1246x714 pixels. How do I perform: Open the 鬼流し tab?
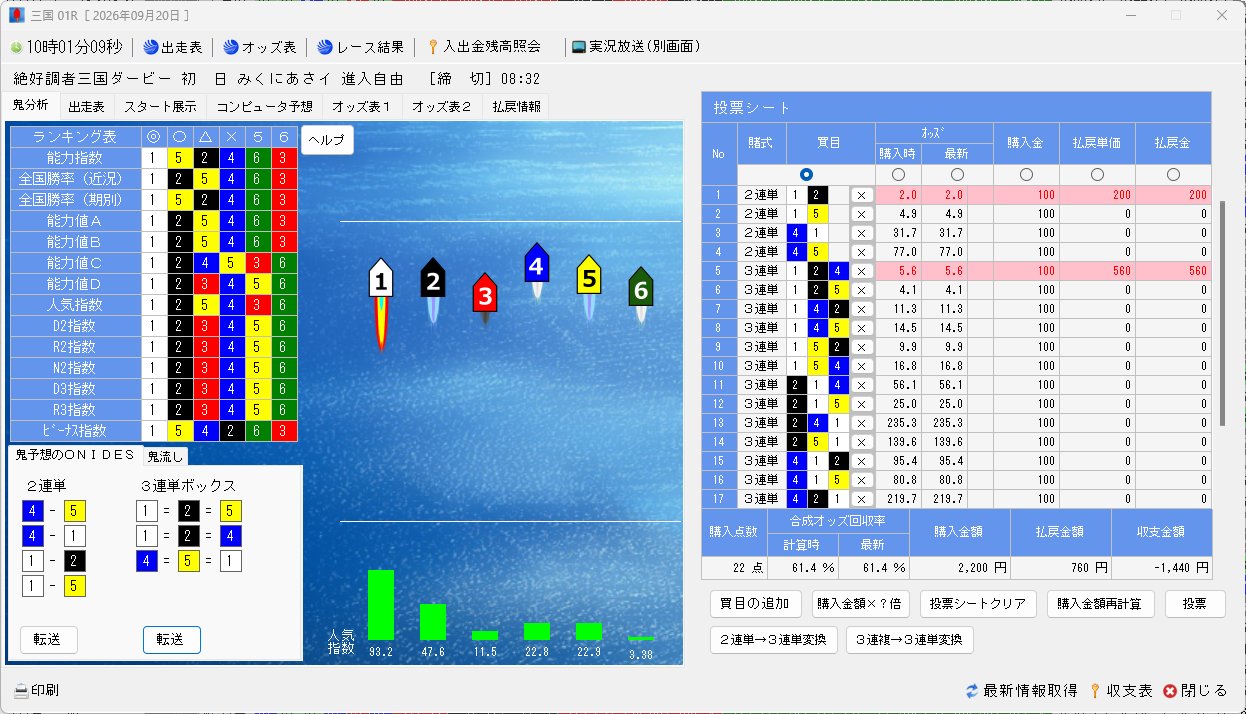(x=165, y=457)
